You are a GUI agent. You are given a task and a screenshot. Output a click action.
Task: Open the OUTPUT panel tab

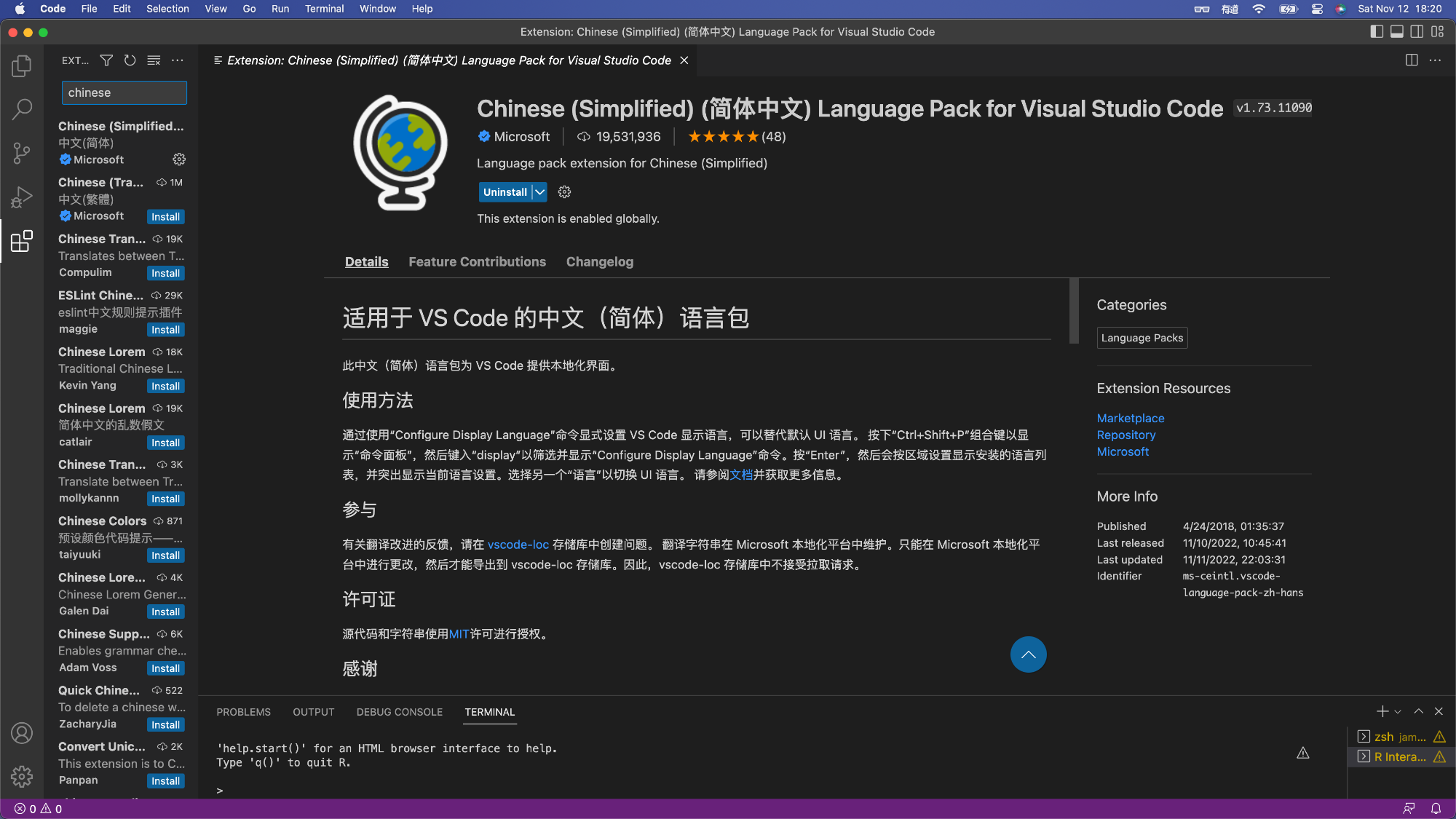point(314,712)
